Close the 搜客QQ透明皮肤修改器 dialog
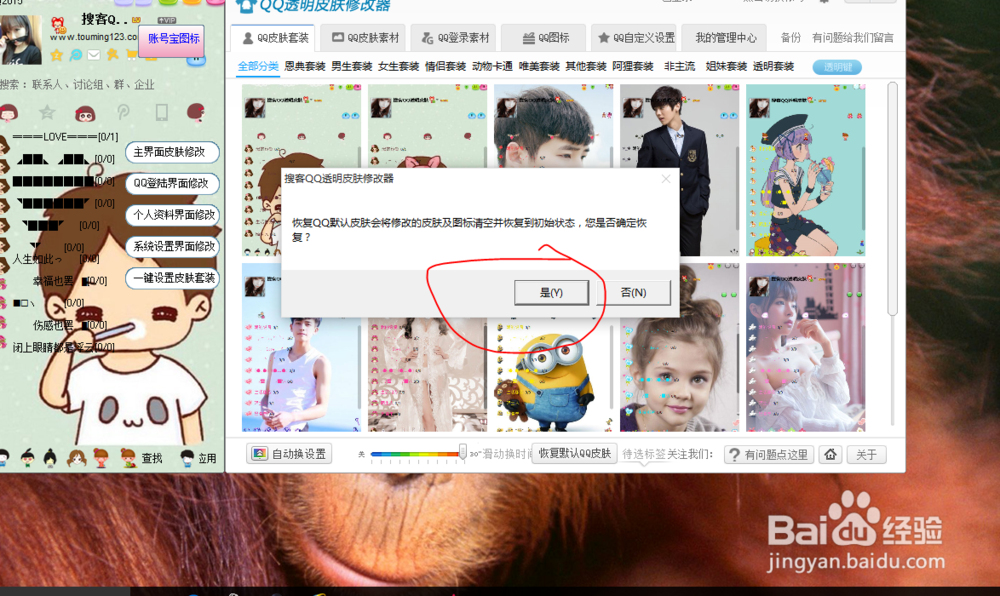 pos(666,179)
